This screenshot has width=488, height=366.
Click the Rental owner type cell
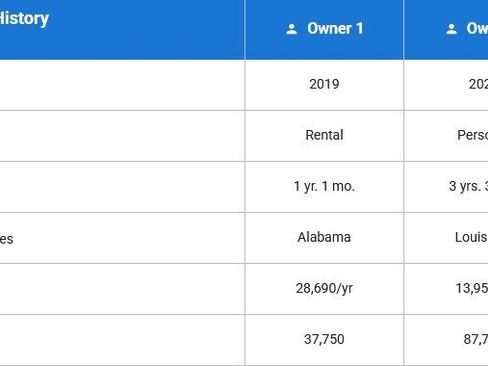pyautogui.click(x=324, y=135)
